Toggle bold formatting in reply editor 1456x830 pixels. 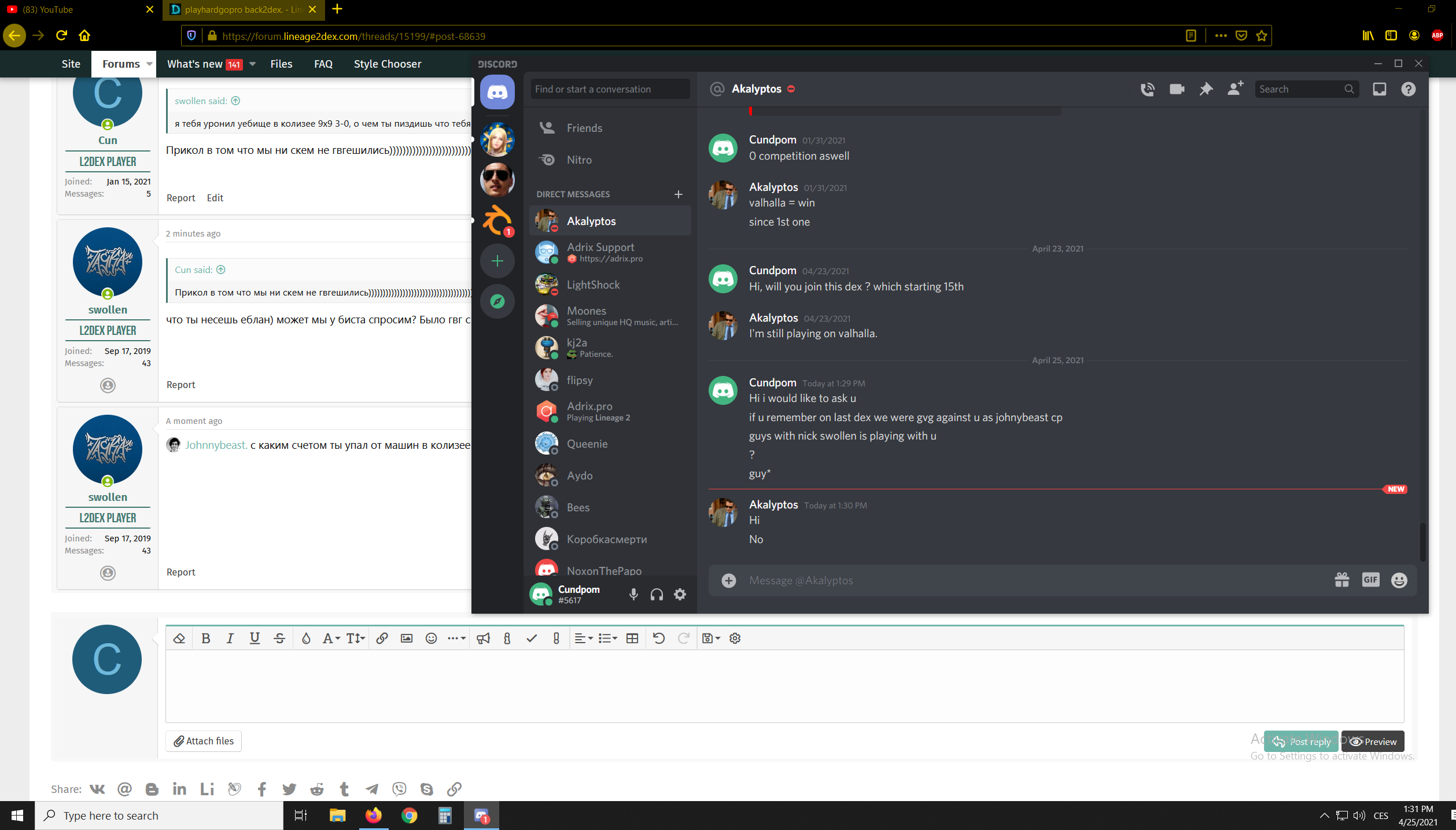[x=205, y=639]
